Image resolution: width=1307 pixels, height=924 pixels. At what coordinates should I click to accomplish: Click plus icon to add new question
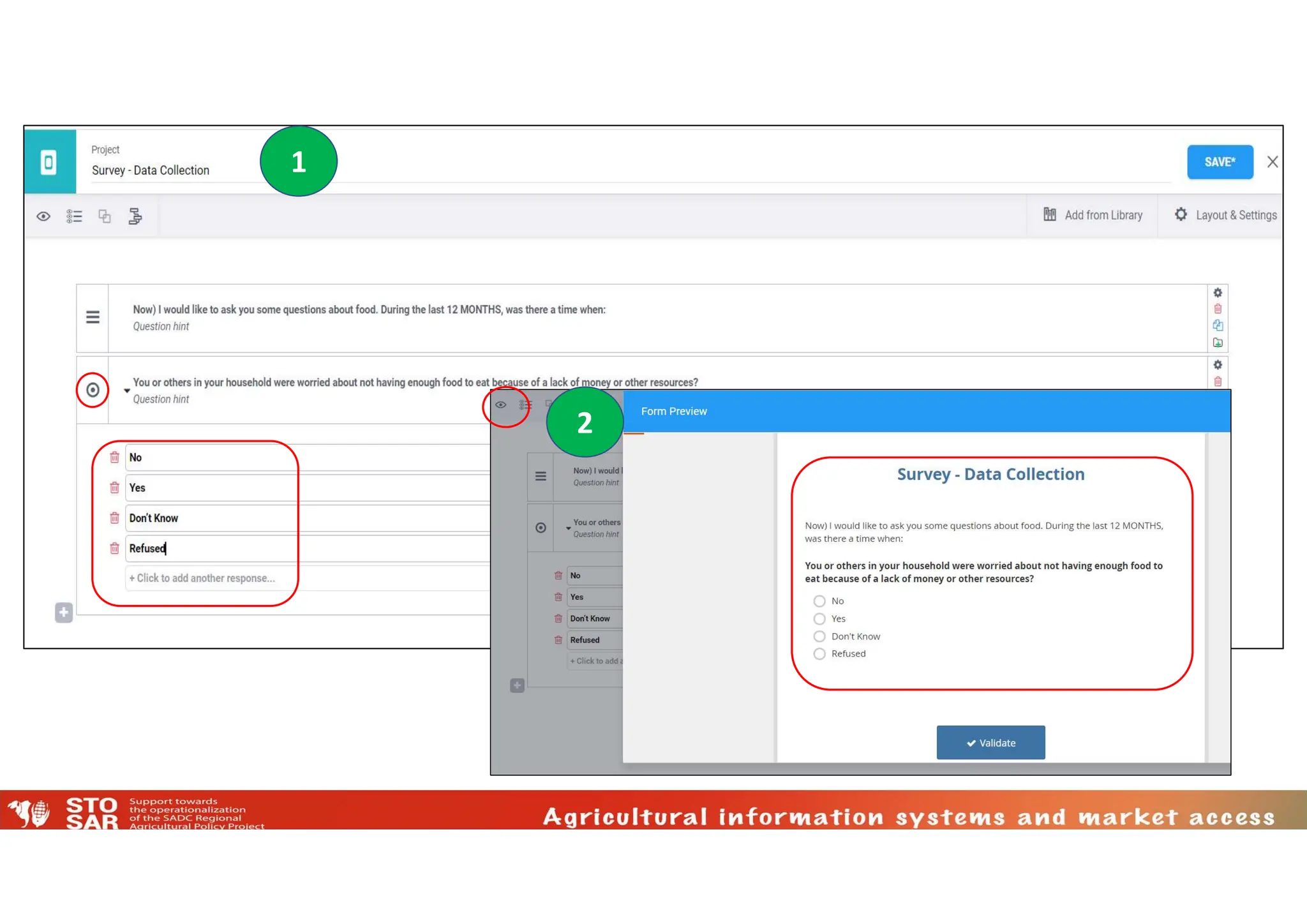pyautogui.click(x=64, y=613)
